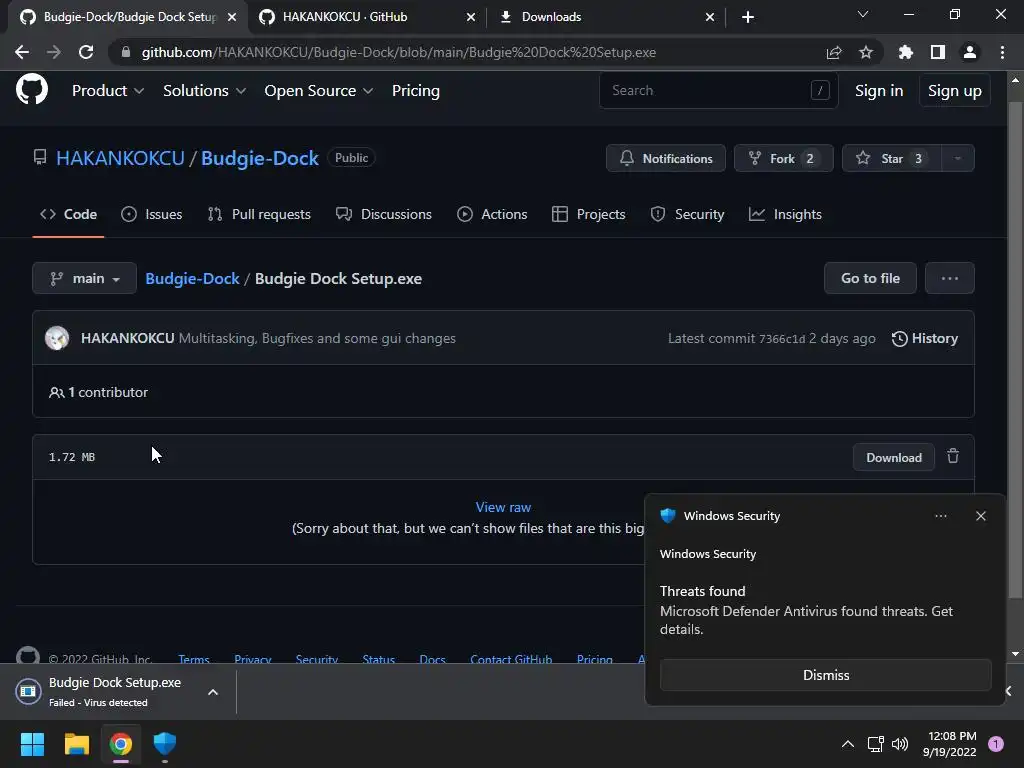Open the notification count badge

(995, 744)
